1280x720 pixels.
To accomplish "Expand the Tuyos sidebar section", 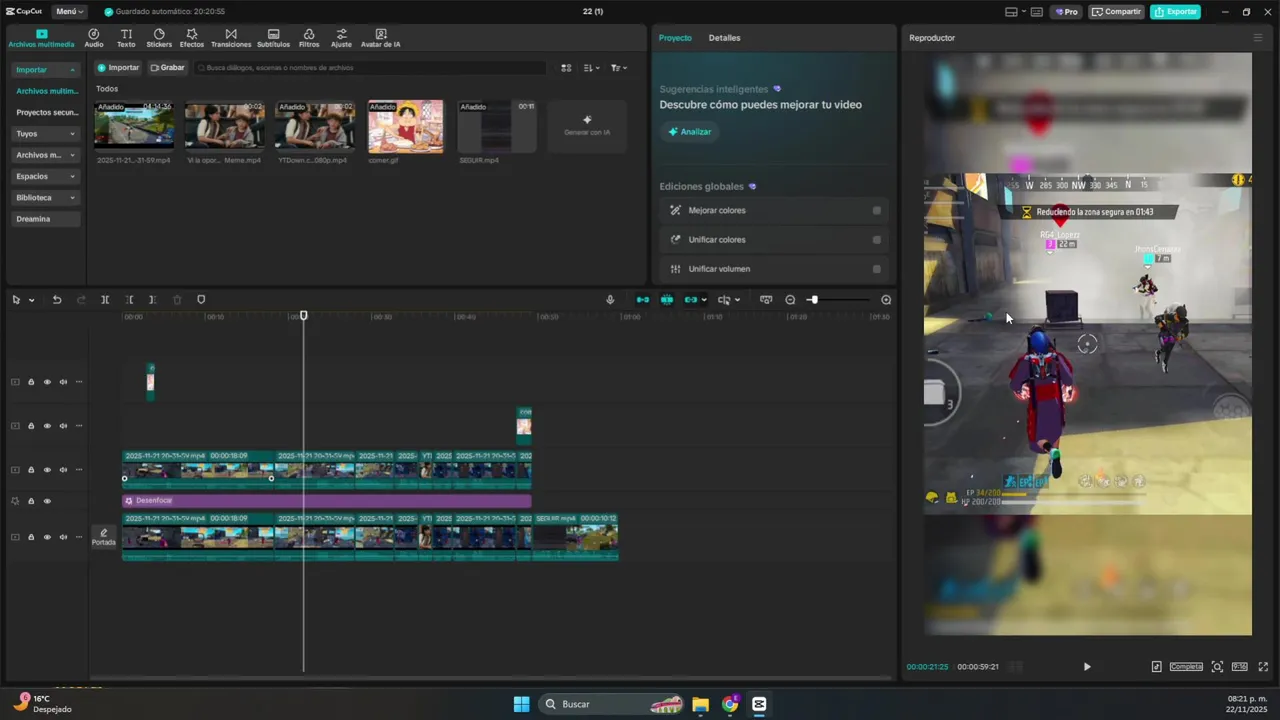I will coord(72,134).
